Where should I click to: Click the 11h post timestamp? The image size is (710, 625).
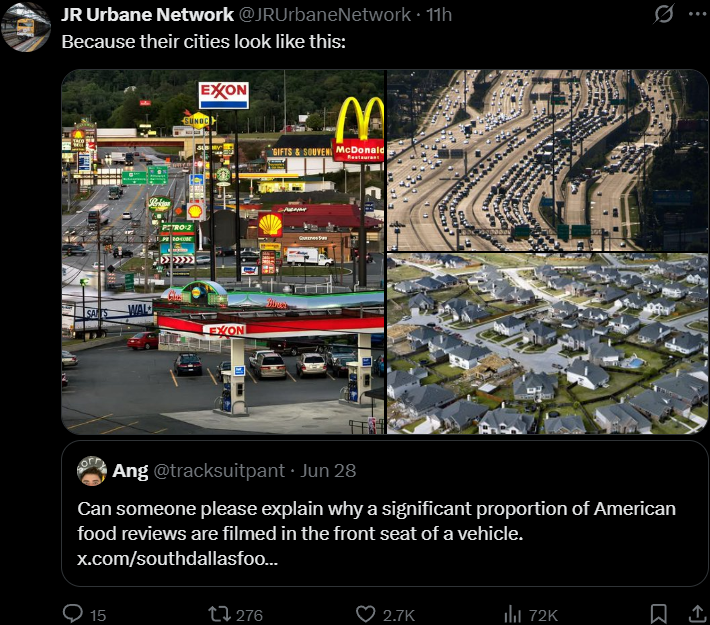click(x=439, y=14)
